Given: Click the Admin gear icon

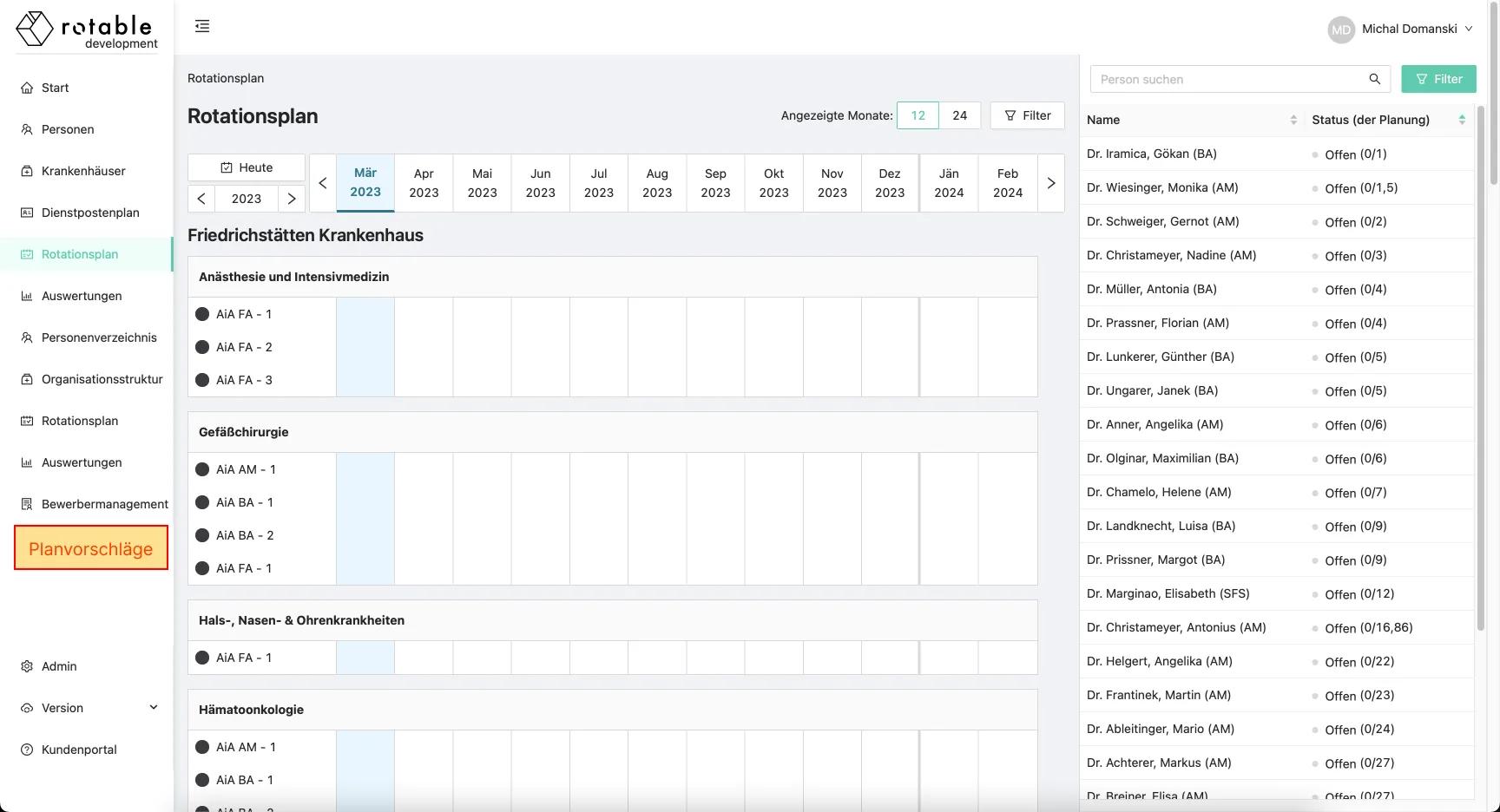Looking at the screenshot, I should pyautogui.click(x=27, y=666).
